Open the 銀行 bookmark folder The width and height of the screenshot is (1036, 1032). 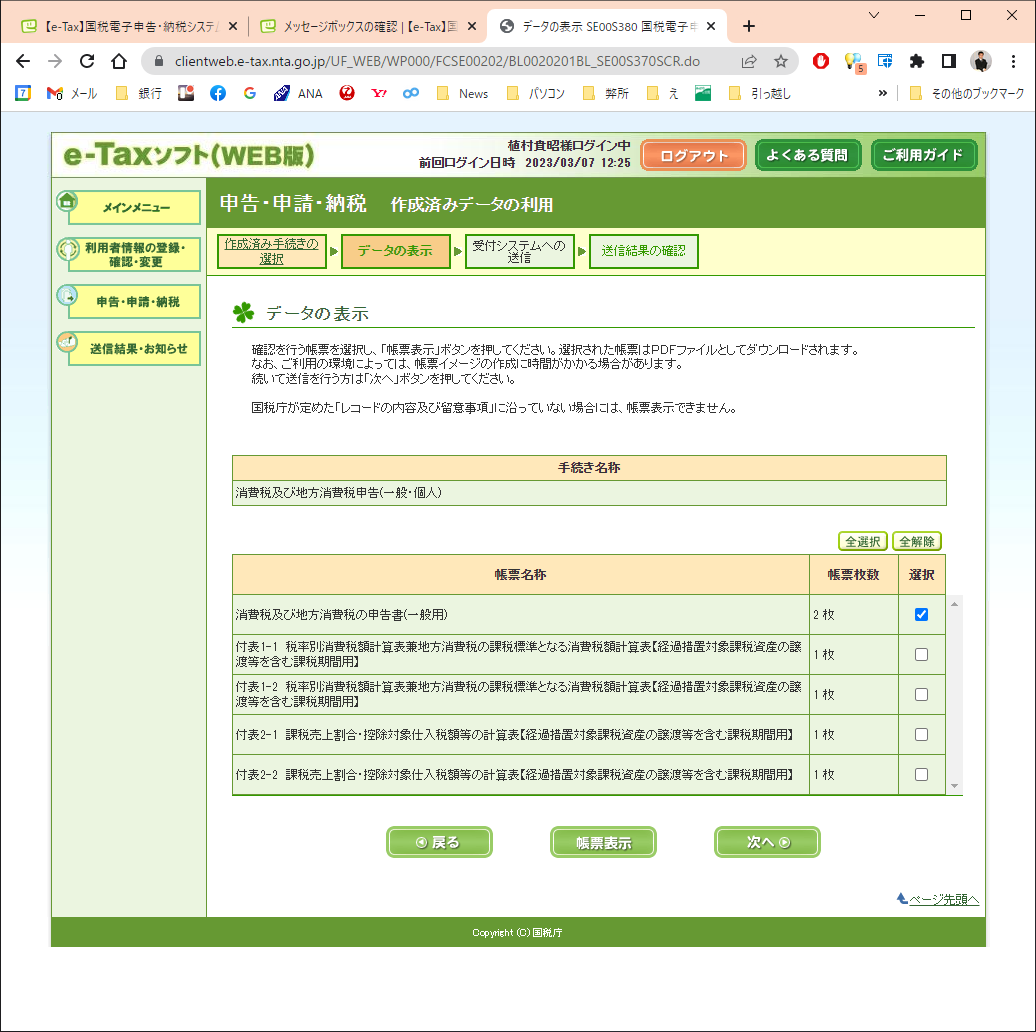click(x=139, y=93)
